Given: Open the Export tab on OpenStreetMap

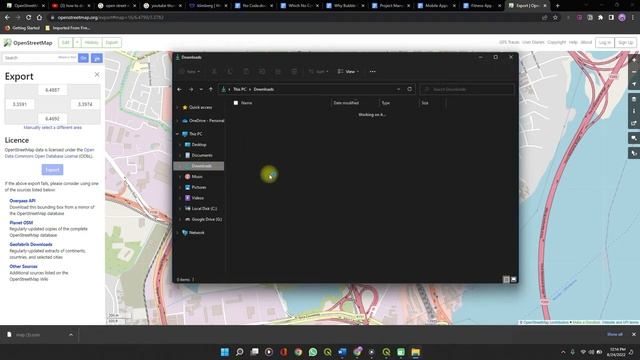Looking at the screenshot, I should click(x=111, y=42).
